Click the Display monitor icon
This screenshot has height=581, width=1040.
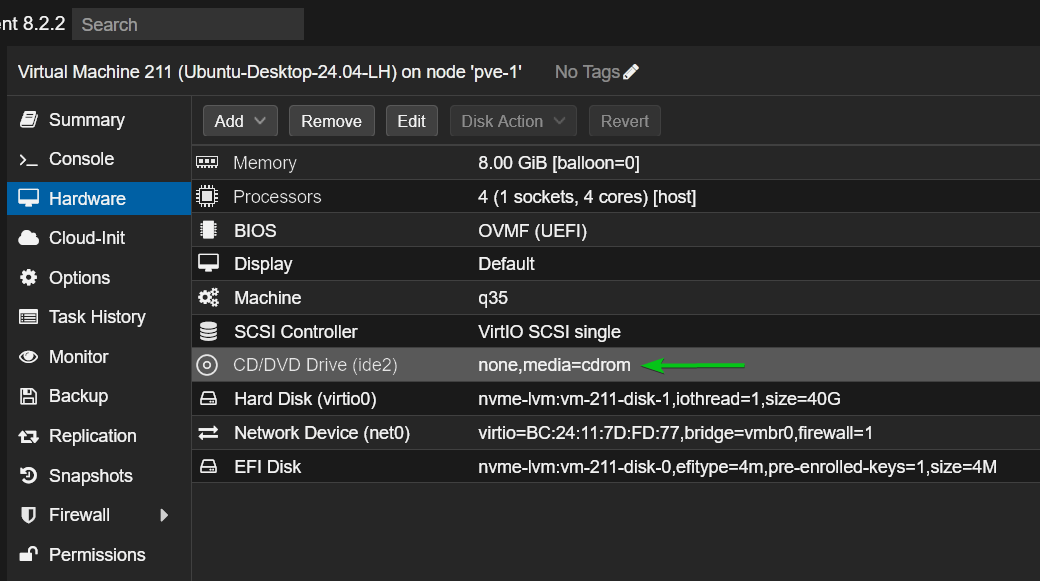tap(207, 263)
